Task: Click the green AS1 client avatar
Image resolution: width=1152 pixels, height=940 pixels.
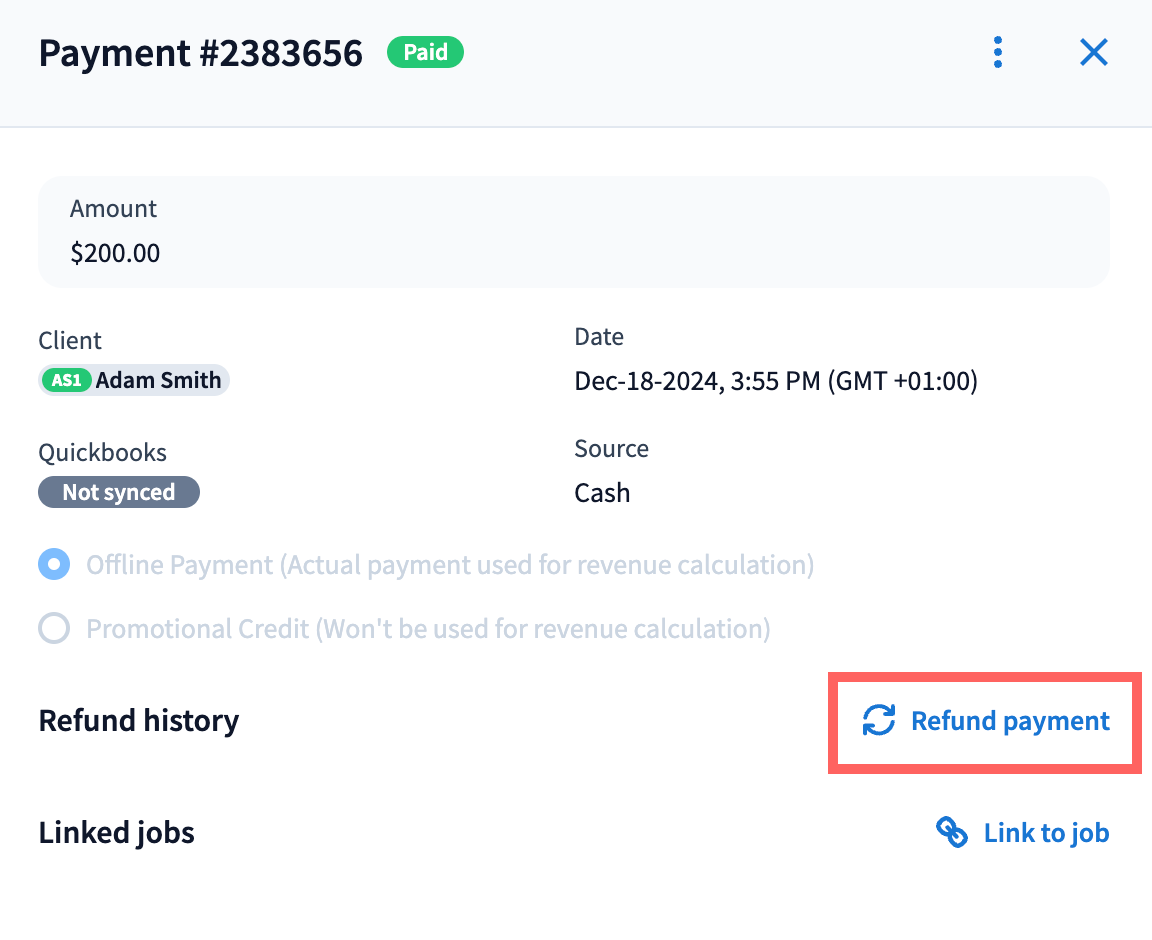Action: [x=67, y=381]
